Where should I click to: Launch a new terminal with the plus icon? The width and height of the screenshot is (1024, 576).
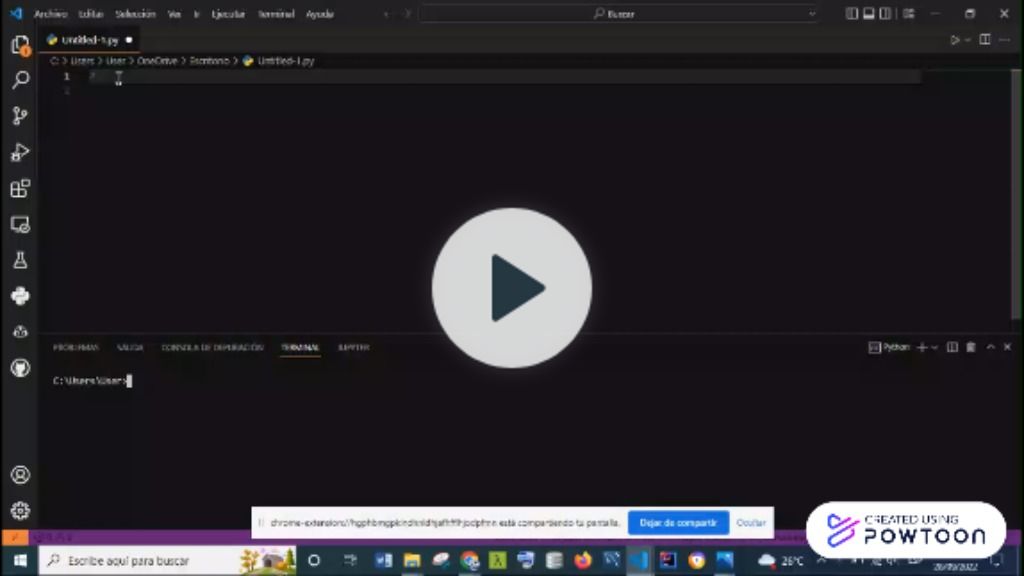(x=921, y=347)
